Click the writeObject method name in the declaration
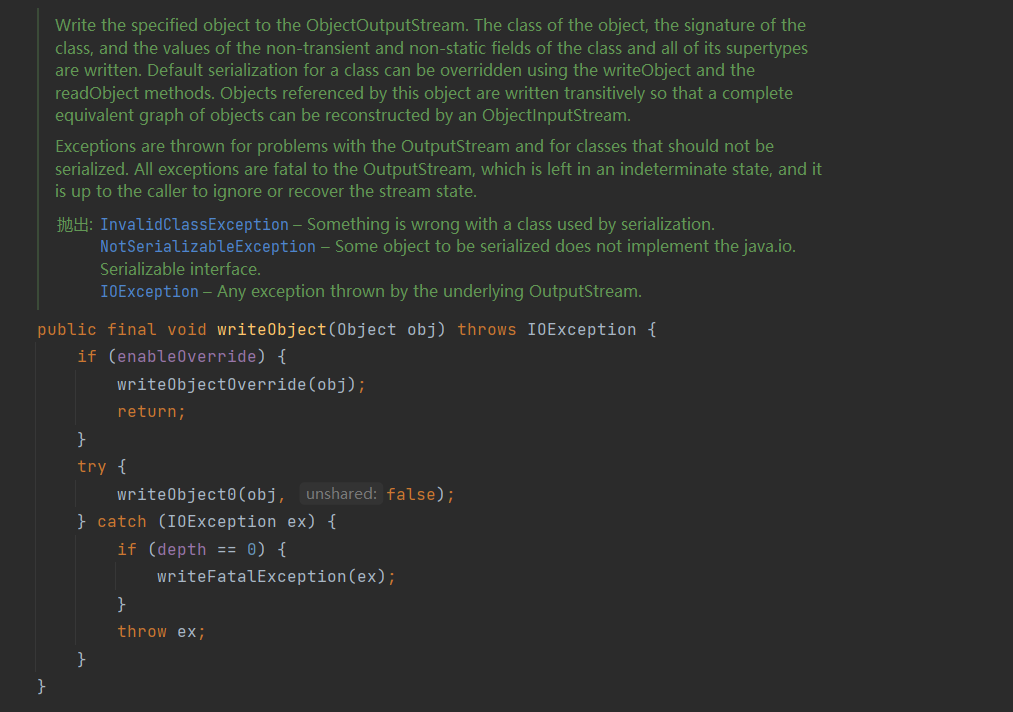The height and width of the screenshot is (712, 1013). pyautogui.click(x=271, y=329)
